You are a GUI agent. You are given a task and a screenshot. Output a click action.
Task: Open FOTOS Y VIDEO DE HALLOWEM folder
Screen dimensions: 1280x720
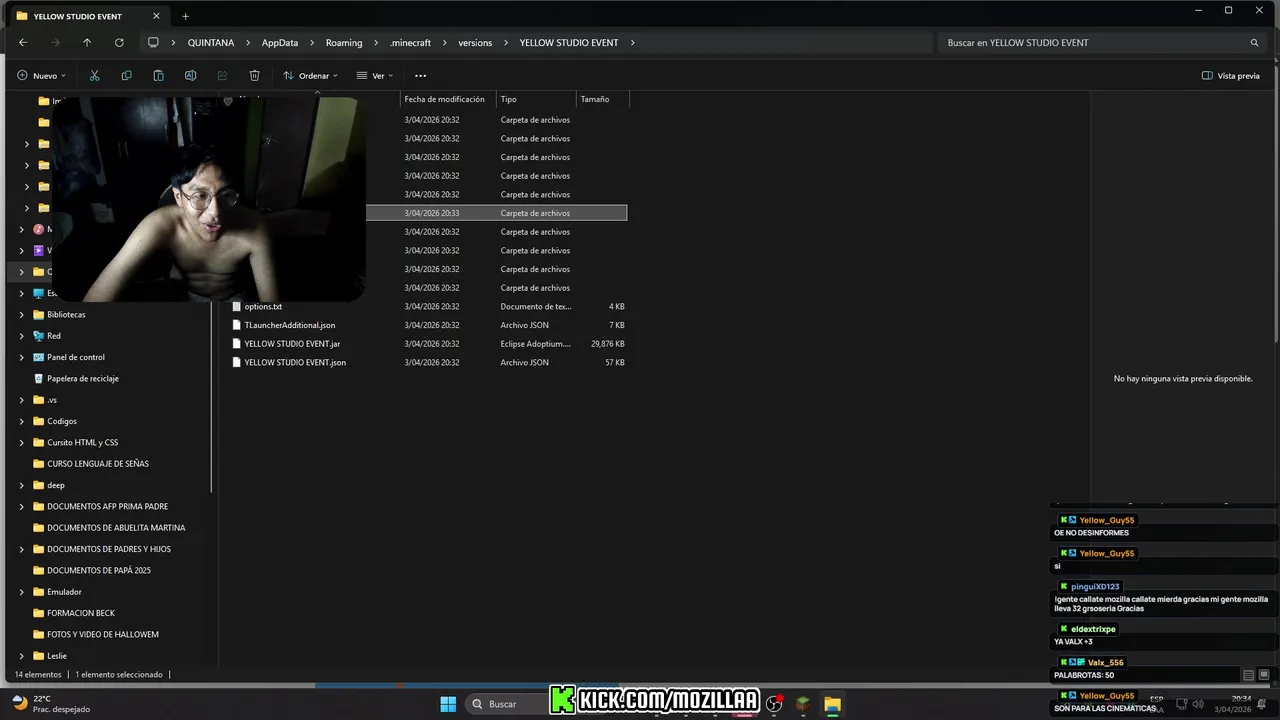(103, 634)
